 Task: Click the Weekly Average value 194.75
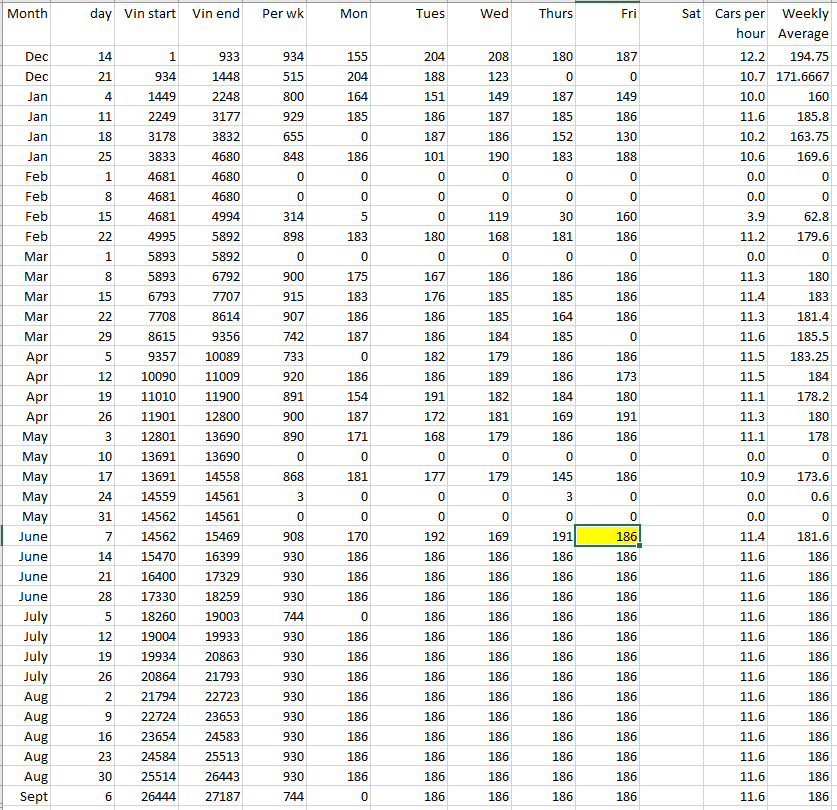[x=808, y=57]
